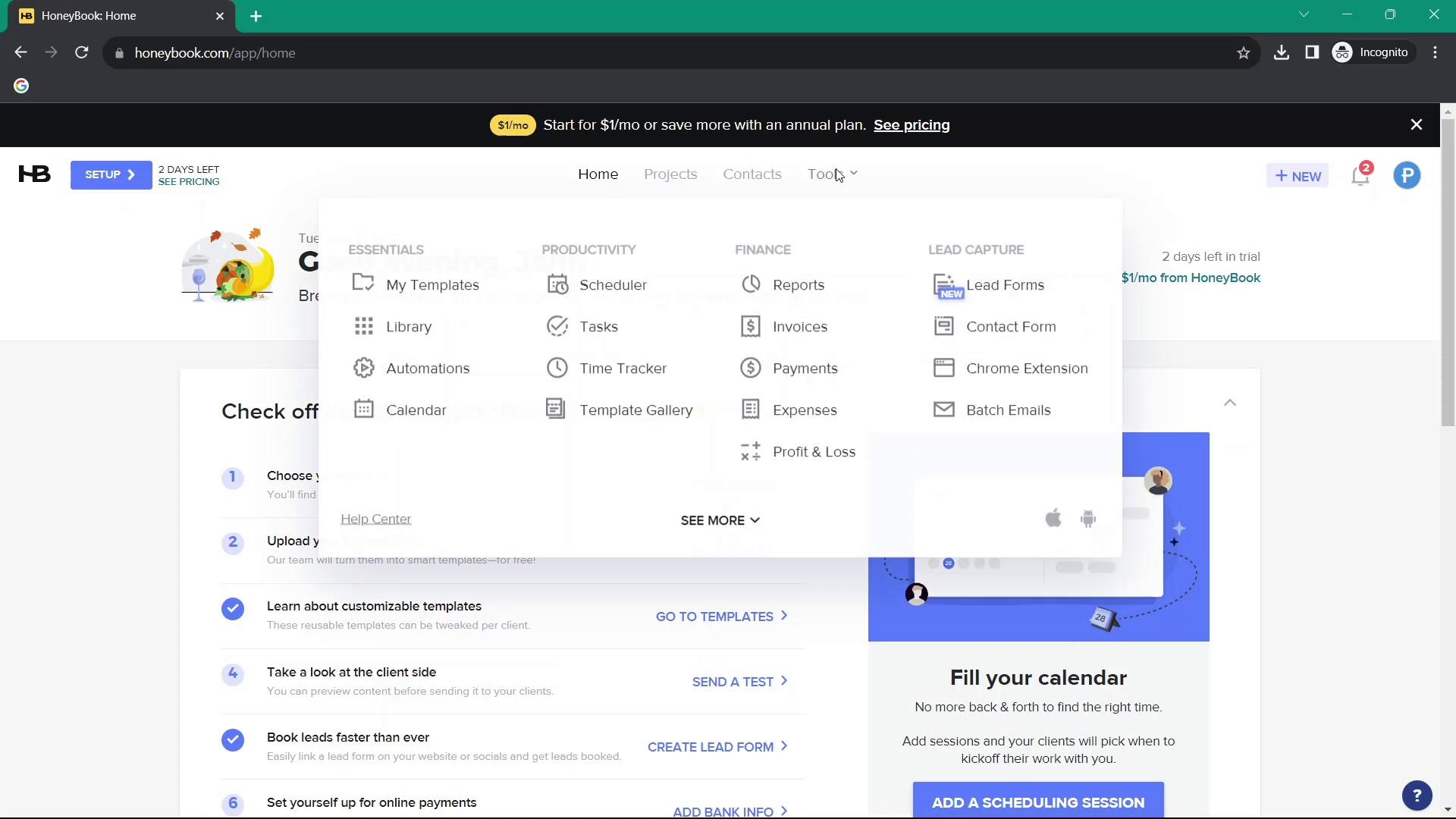Open the Lead Forms section
The height and width of the screenshot is (819, 1456).
tap(1004, 284)
